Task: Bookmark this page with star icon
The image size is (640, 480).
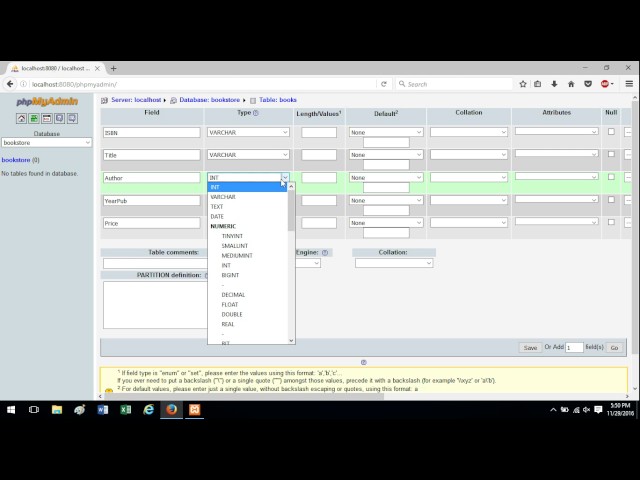Action: pos(523,84)
